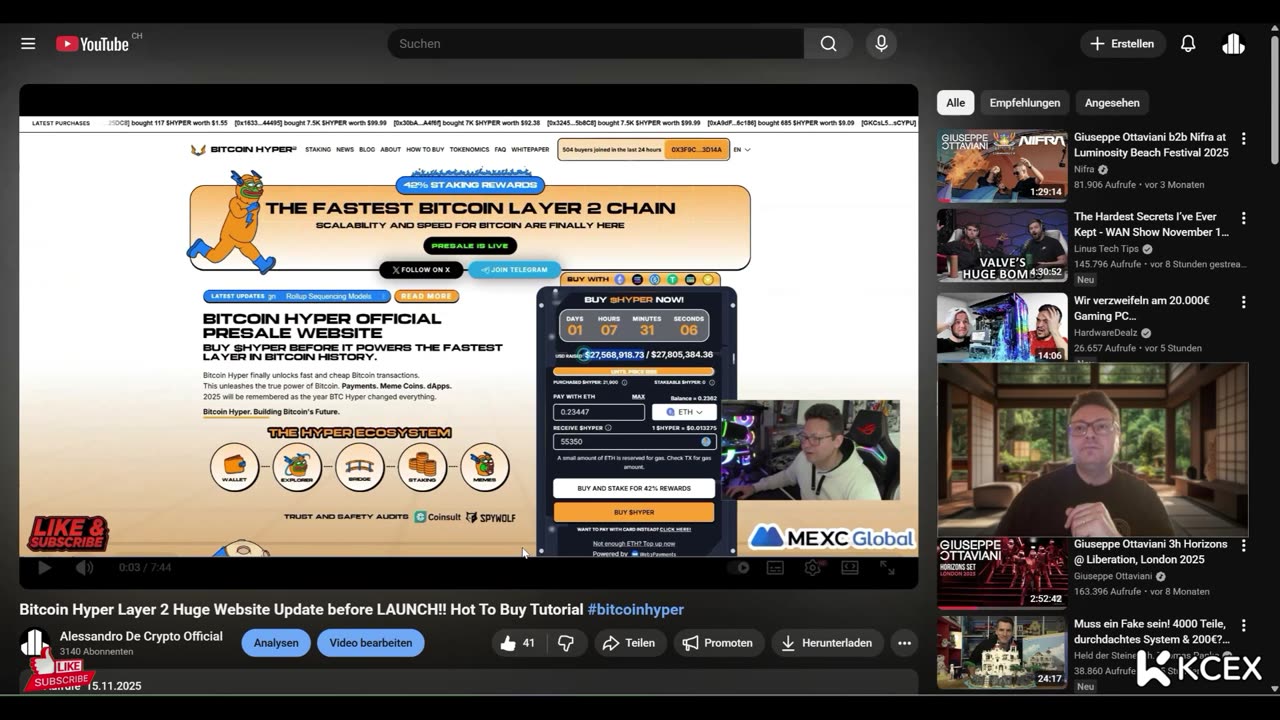Open options menu for Nifra Luminosity video
The image size is (1280, 720).
pos(1244,139)
